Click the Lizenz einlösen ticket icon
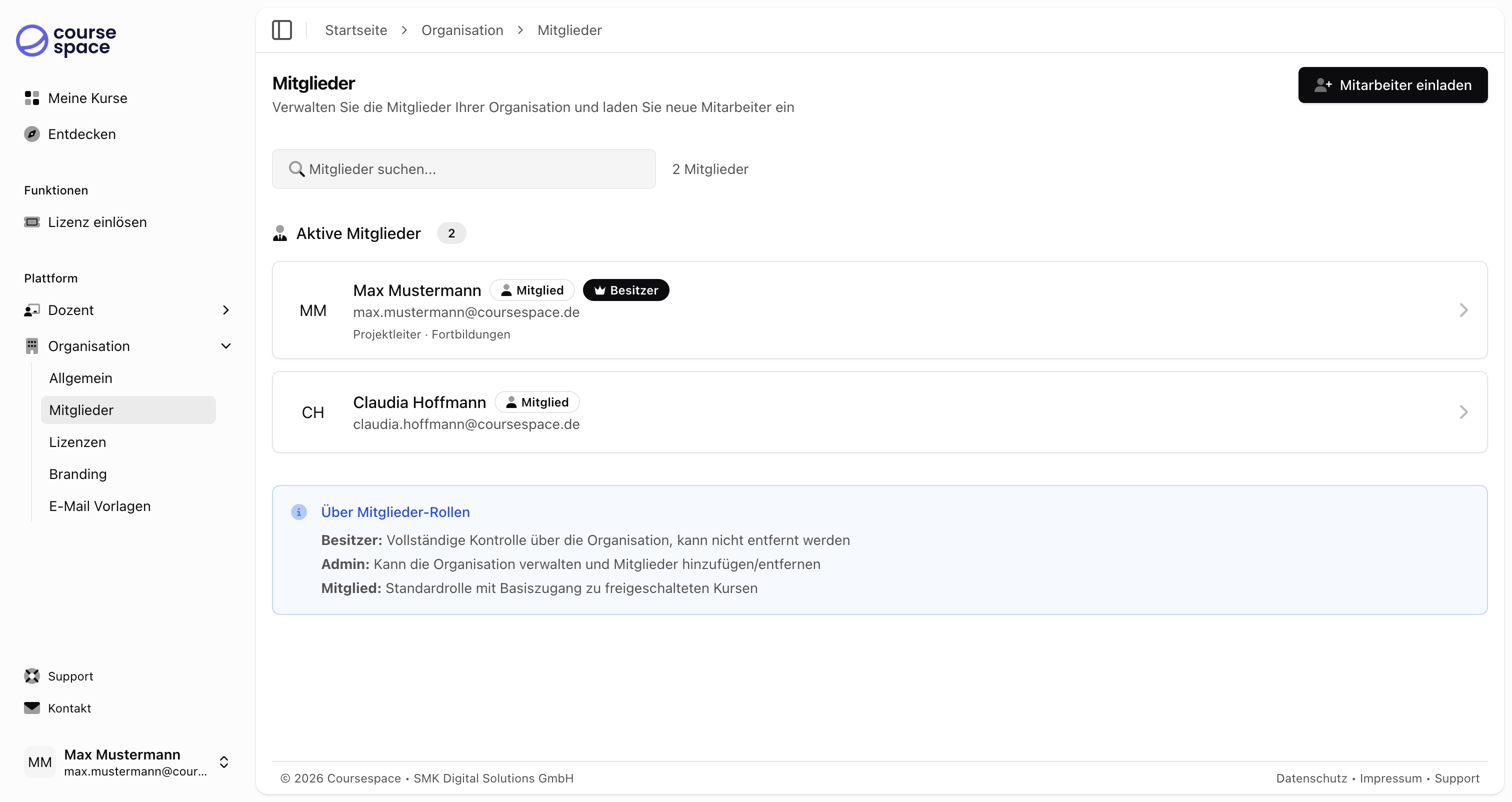 (31, 222)
